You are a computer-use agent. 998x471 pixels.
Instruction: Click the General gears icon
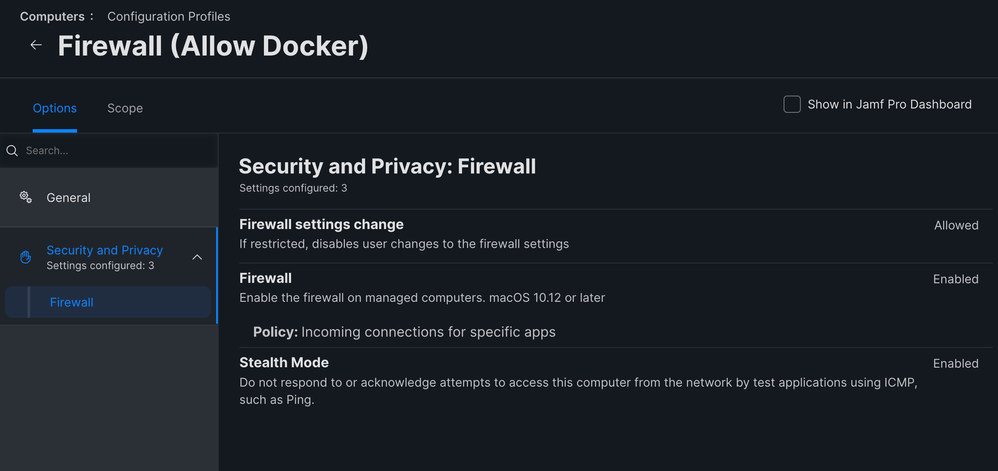pyautogui.click(x=25, y=197)
